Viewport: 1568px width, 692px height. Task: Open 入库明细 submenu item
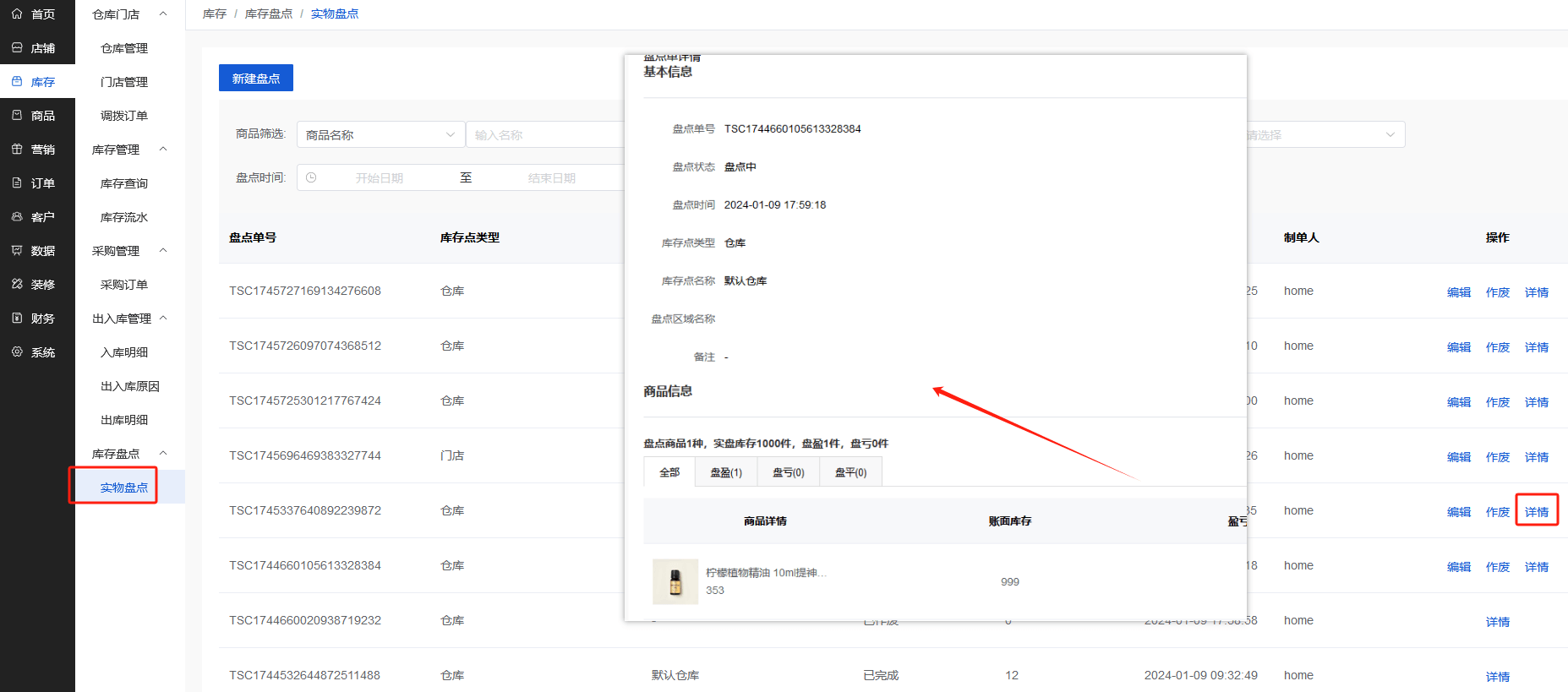point(124,352)
